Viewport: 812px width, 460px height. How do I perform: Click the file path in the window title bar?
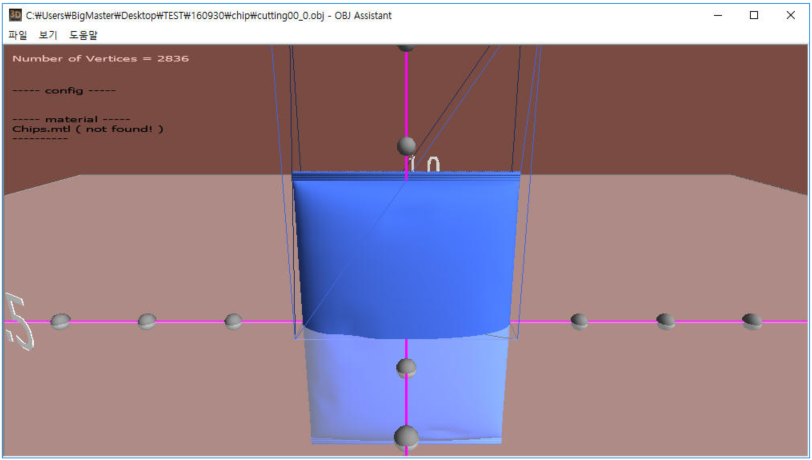click(x=190, y=15)
